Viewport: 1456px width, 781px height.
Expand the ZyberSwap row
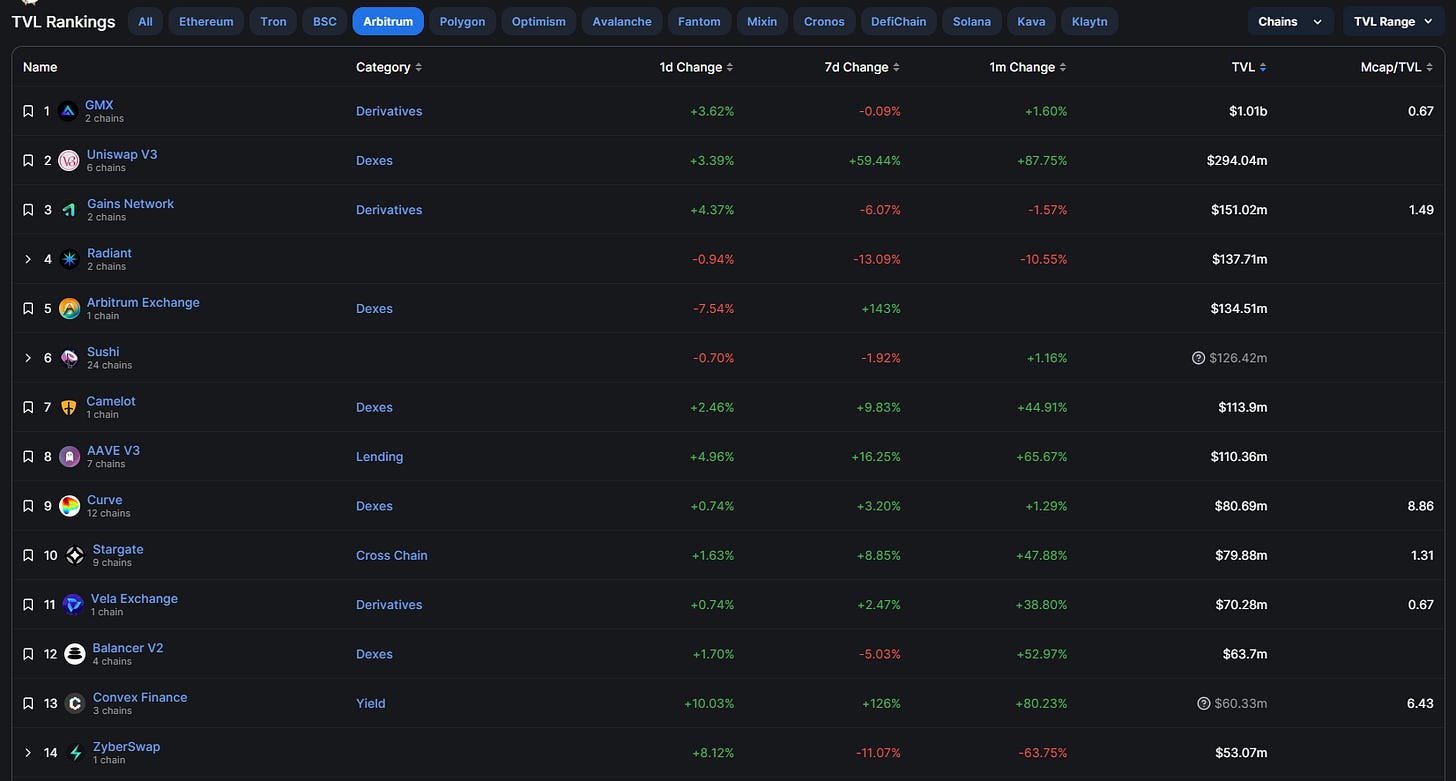[28, 752]
